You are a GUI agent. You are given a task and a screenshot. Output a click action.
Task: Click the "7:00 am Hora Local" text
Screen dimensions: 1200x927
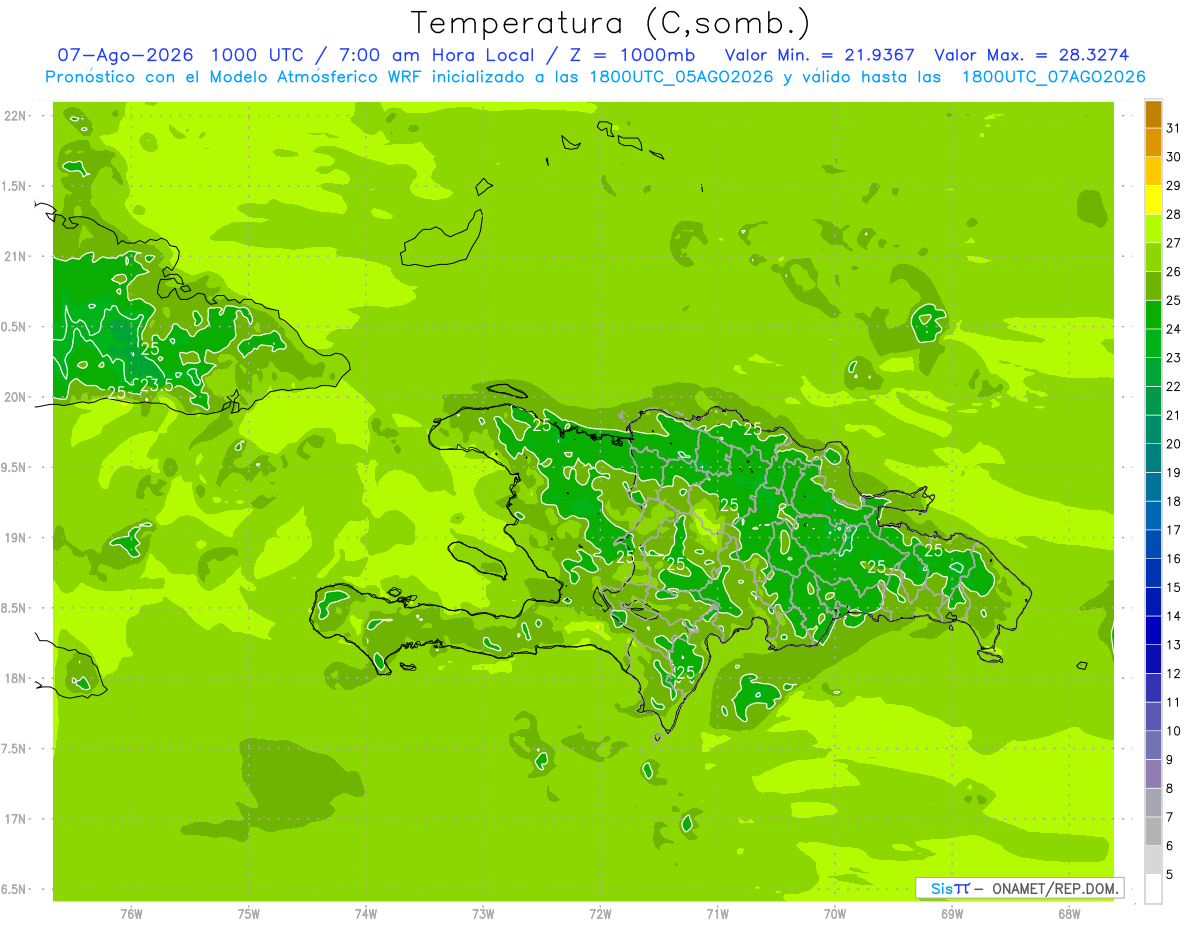tap(441, 55)
